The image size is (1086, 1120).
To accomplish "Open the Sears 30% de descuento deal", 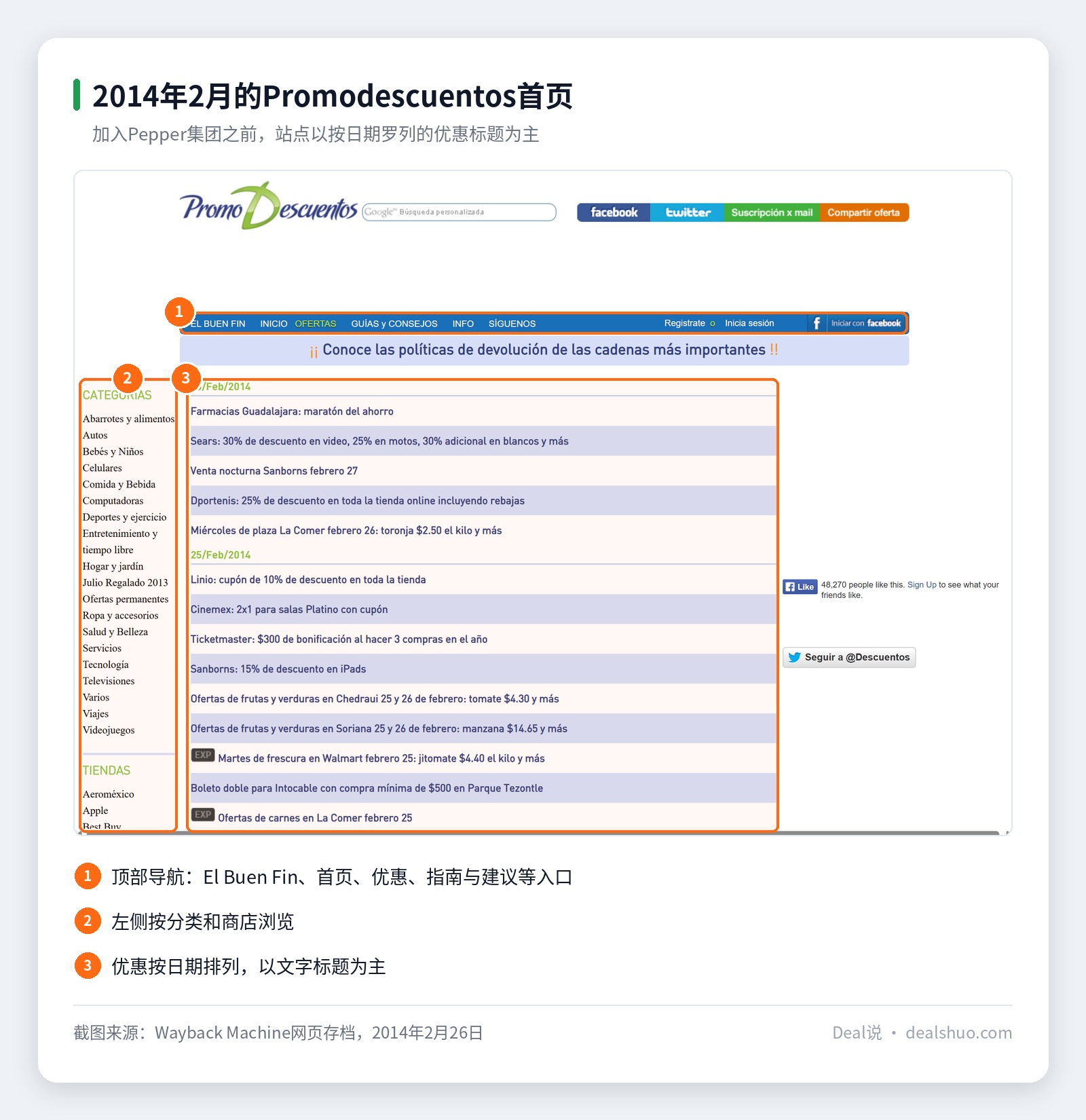I will 379,441.
